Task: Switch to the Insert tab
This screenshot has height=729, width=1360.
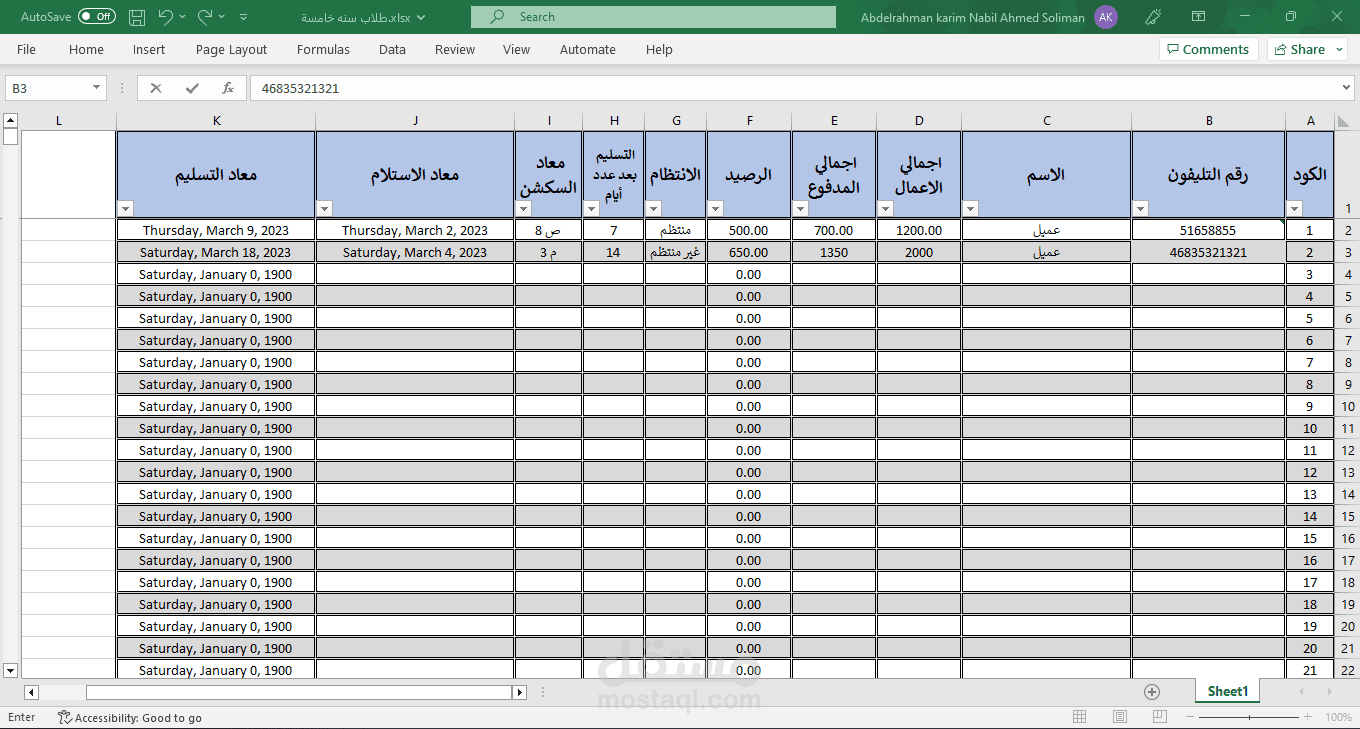Action: pyautogui.click(x=149, y=49)
